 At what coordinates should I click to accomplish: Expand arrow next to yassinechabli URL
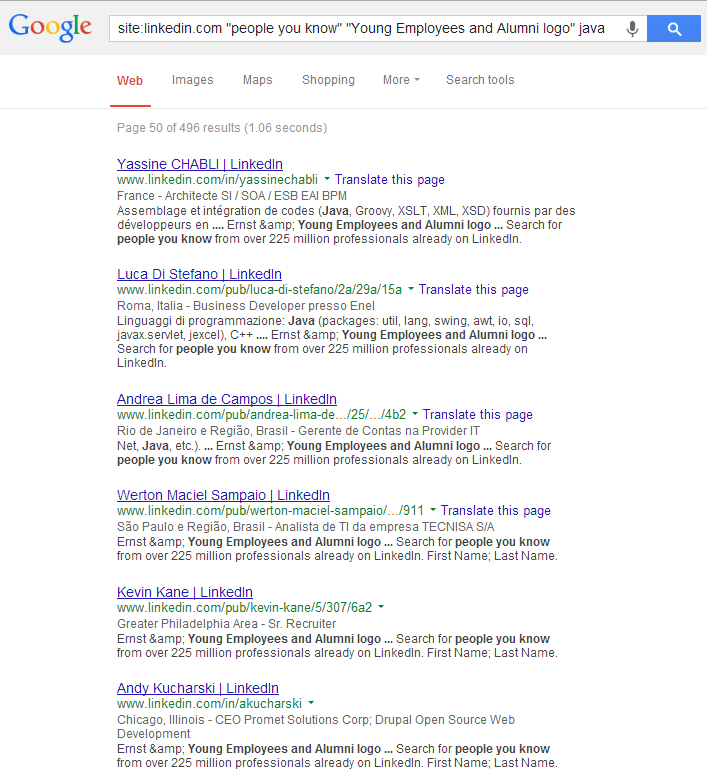[x=326, y=178]
